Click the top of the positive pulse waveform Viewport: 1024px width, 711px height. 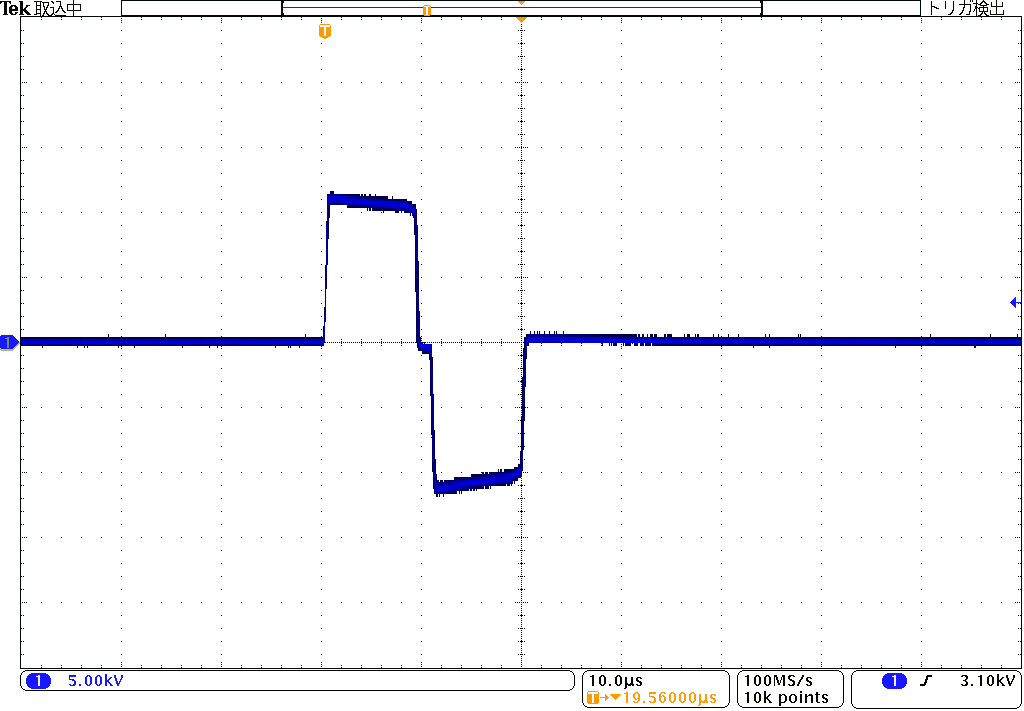pos(370,200)
